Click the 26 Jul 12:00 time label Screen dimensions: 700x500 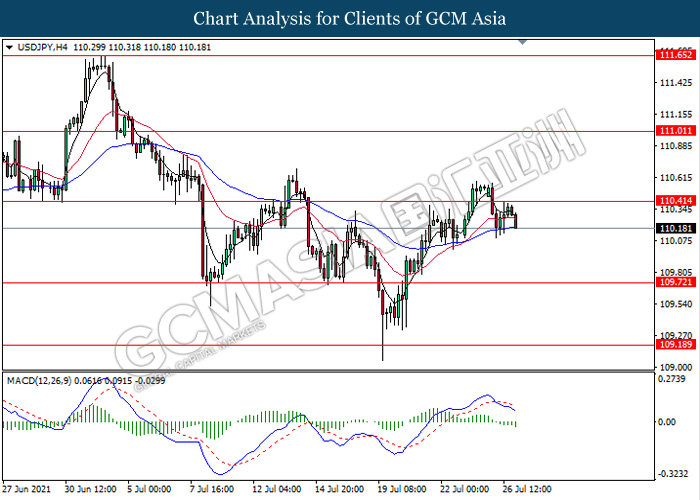coord(527,489)
